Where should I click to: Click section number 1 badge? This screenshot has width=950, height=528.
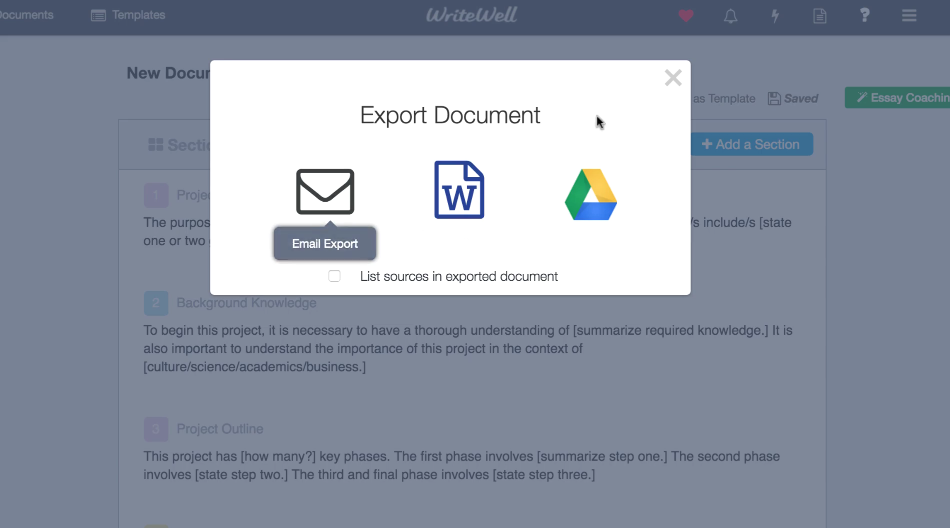coord(156,195)
